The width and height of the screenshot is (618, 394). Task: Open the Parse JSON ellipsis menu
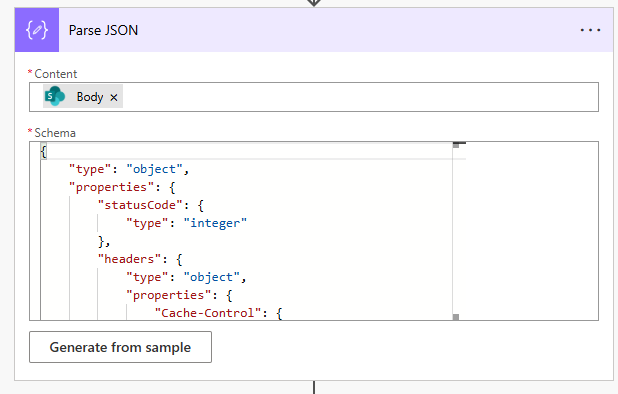tap(590, 30)
